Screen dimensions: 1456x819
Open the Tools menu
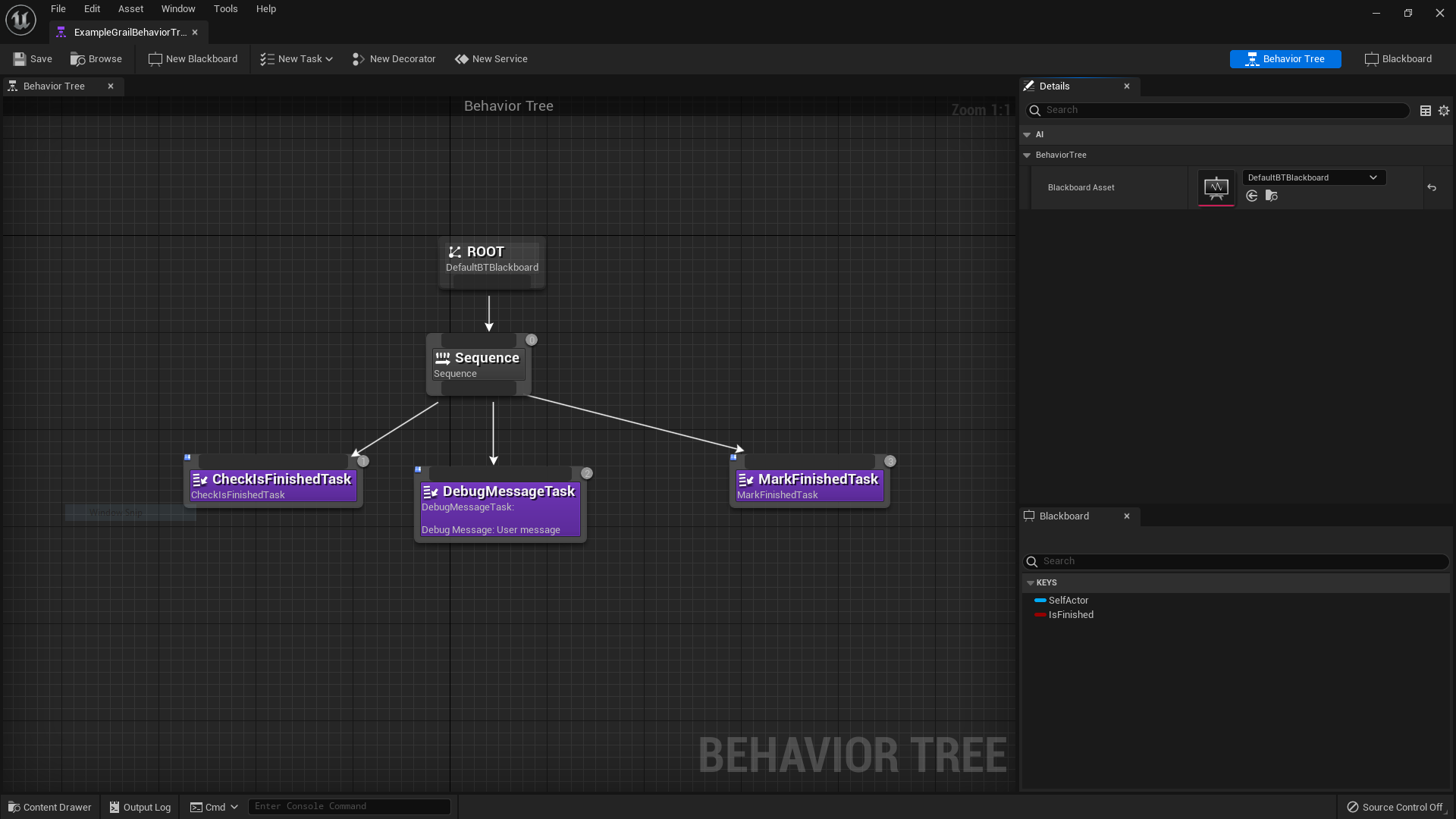coord(225,9)
